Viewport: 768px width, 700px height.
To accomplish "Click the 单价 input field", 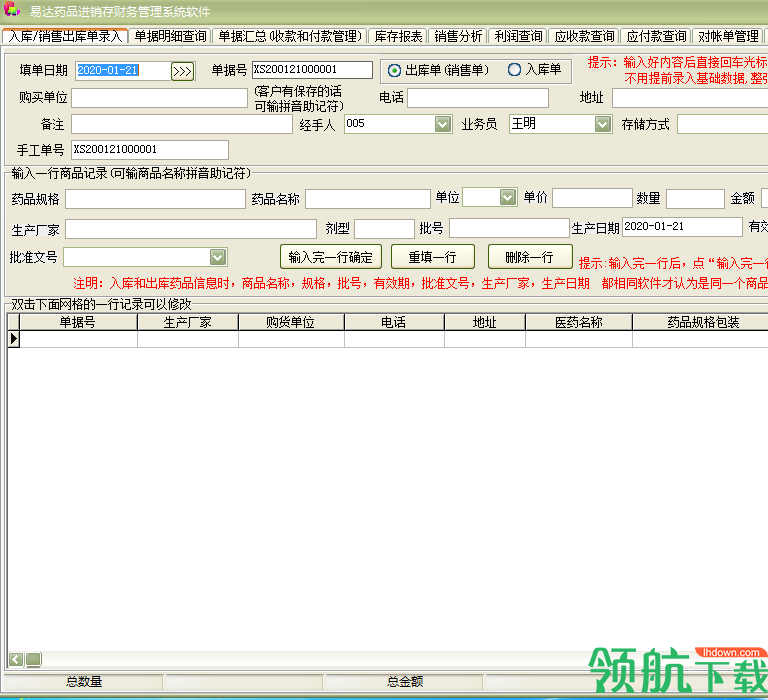I will [592, 198].
